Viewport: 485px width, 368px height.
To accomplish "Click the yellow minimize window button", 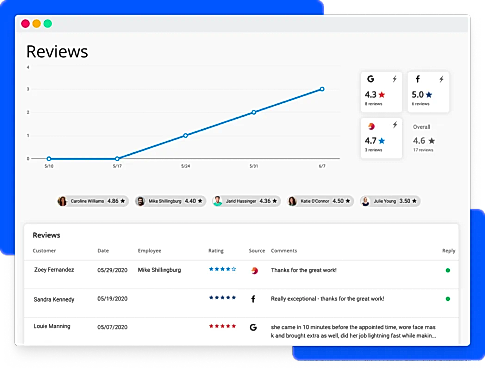I will pyautogui.click(x=37, y=24).
